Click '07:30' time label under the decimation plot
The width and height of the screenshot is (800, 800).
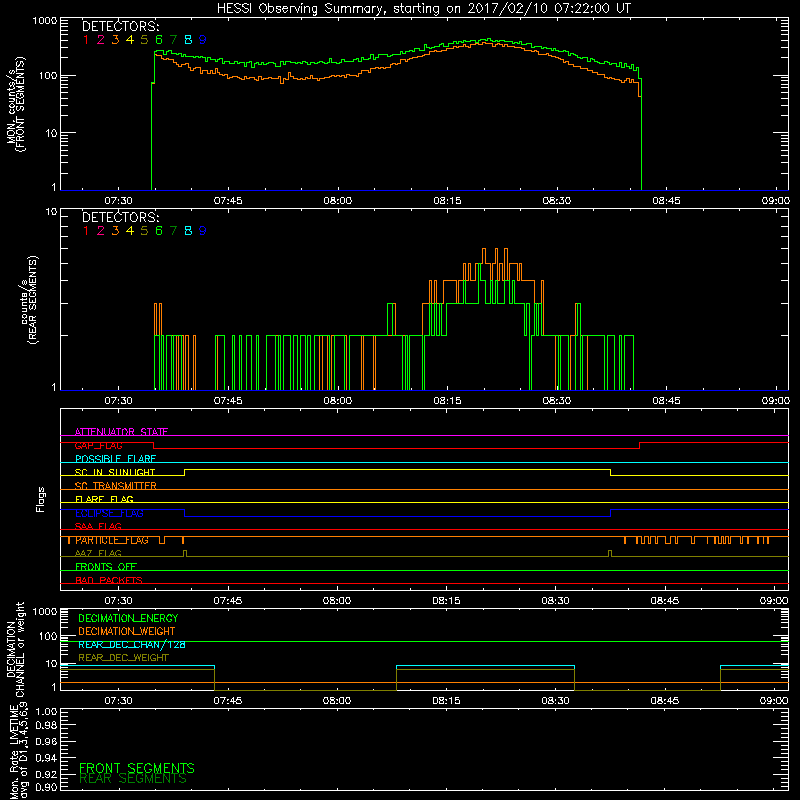click(x=118, y=701)
